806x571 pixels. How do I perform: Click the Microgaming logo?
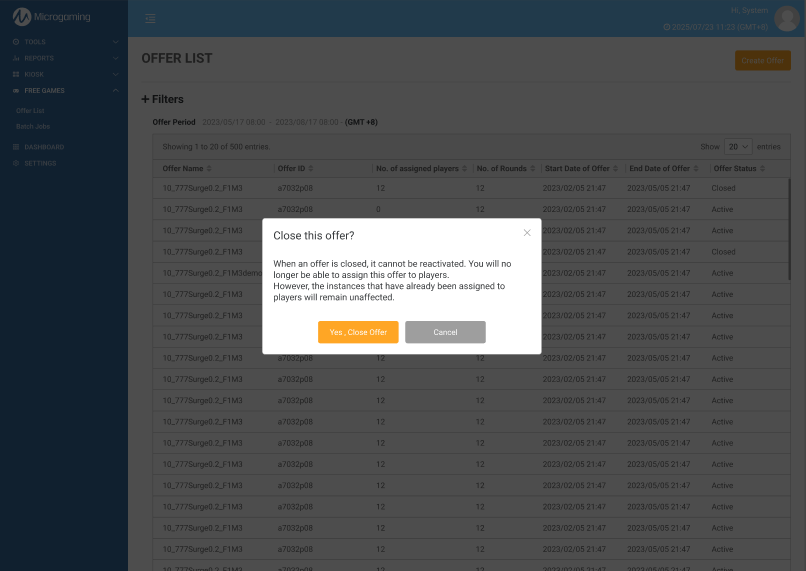coord(50,17)
